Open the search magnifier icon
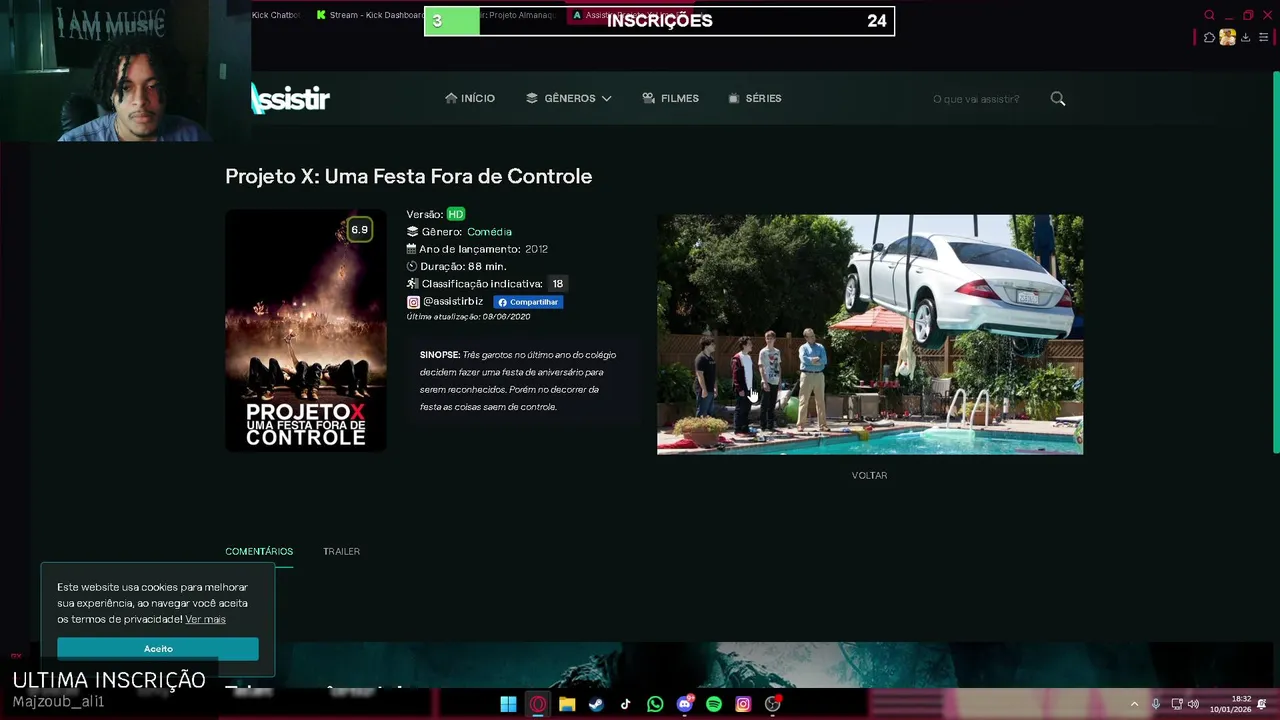 tap(1058, 99)
